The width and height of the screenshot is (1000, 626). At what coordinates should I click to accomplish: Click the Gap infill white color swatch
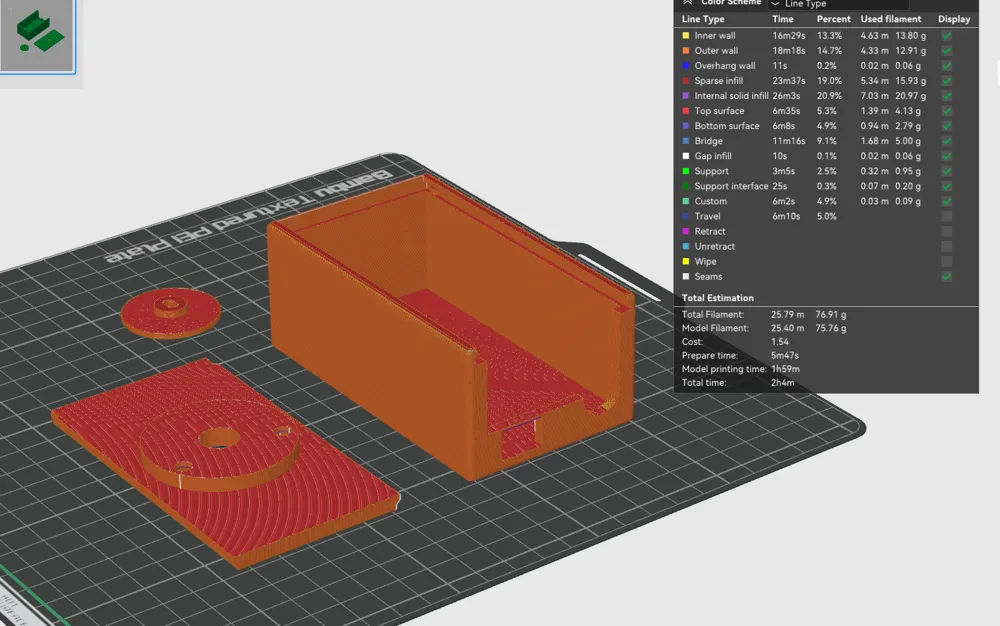[687, 156]
